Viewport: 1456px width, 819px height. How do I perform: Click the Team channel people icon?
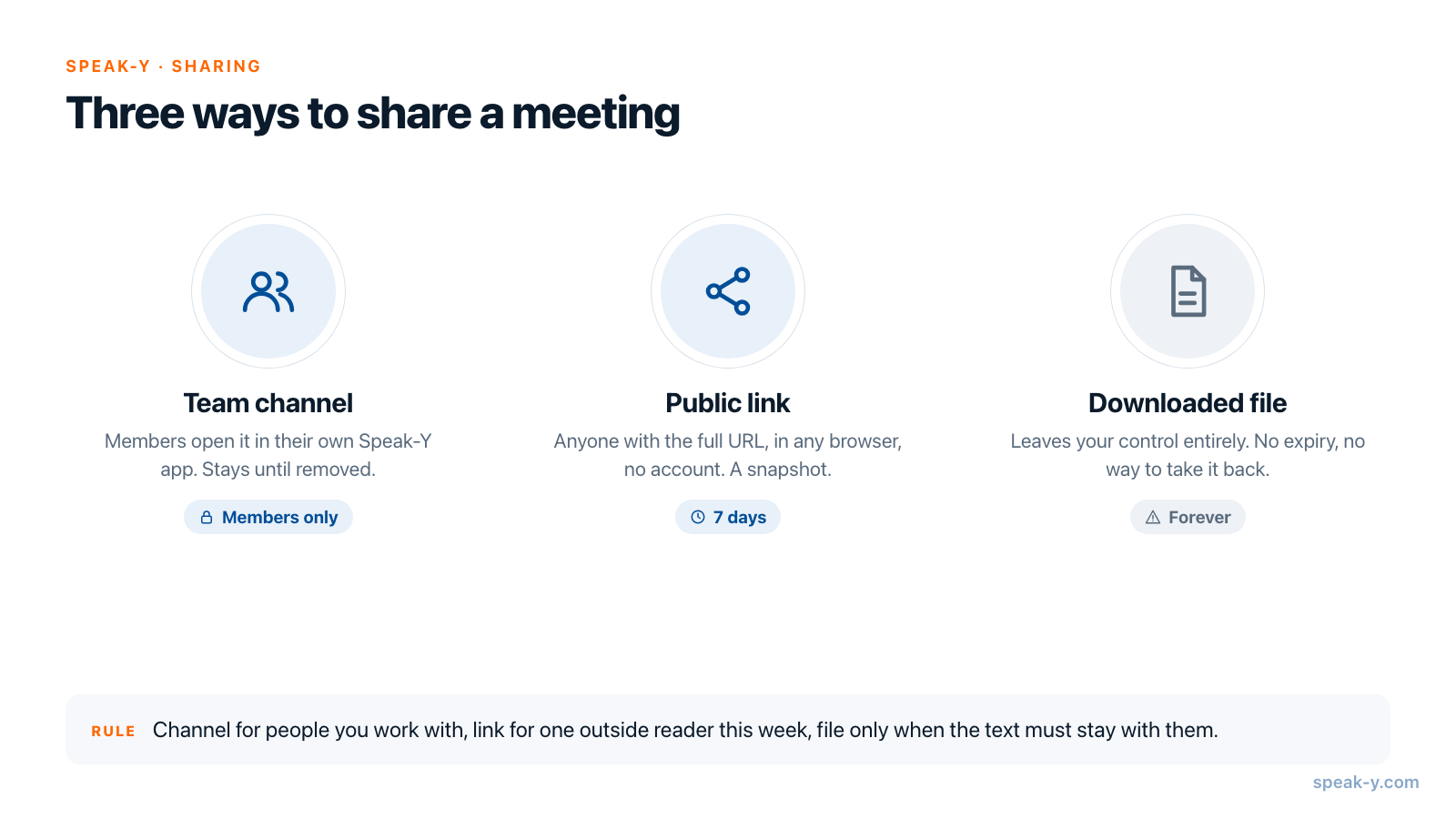tap(268, 291)
